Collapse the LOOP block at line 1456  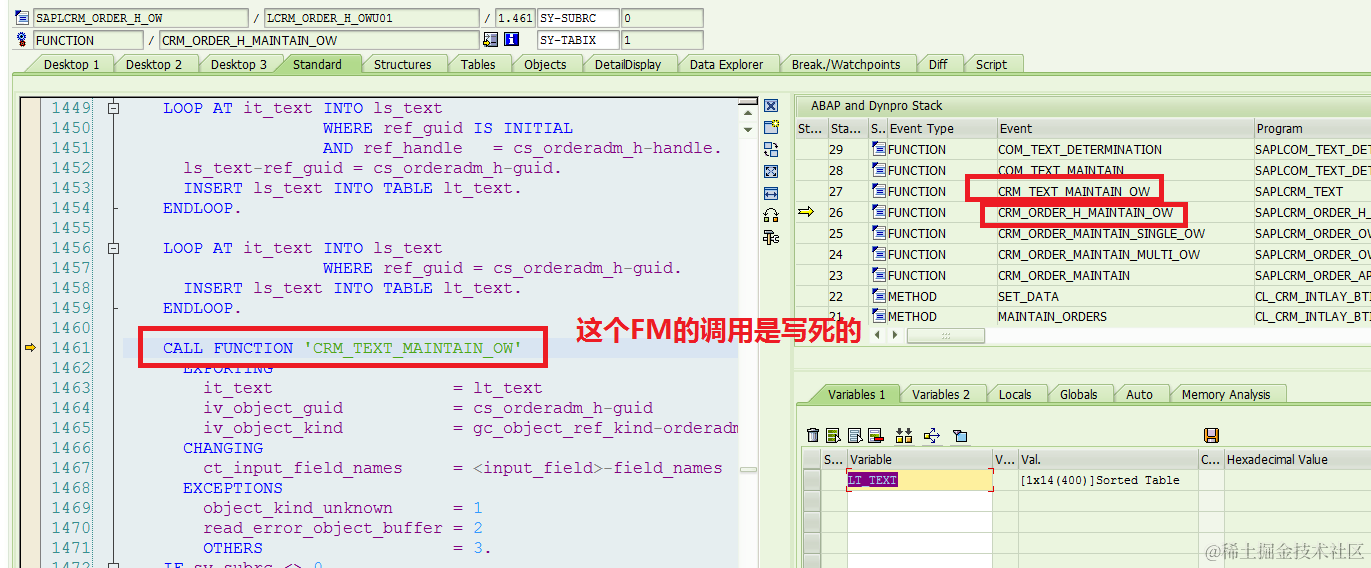coord(114,248)
